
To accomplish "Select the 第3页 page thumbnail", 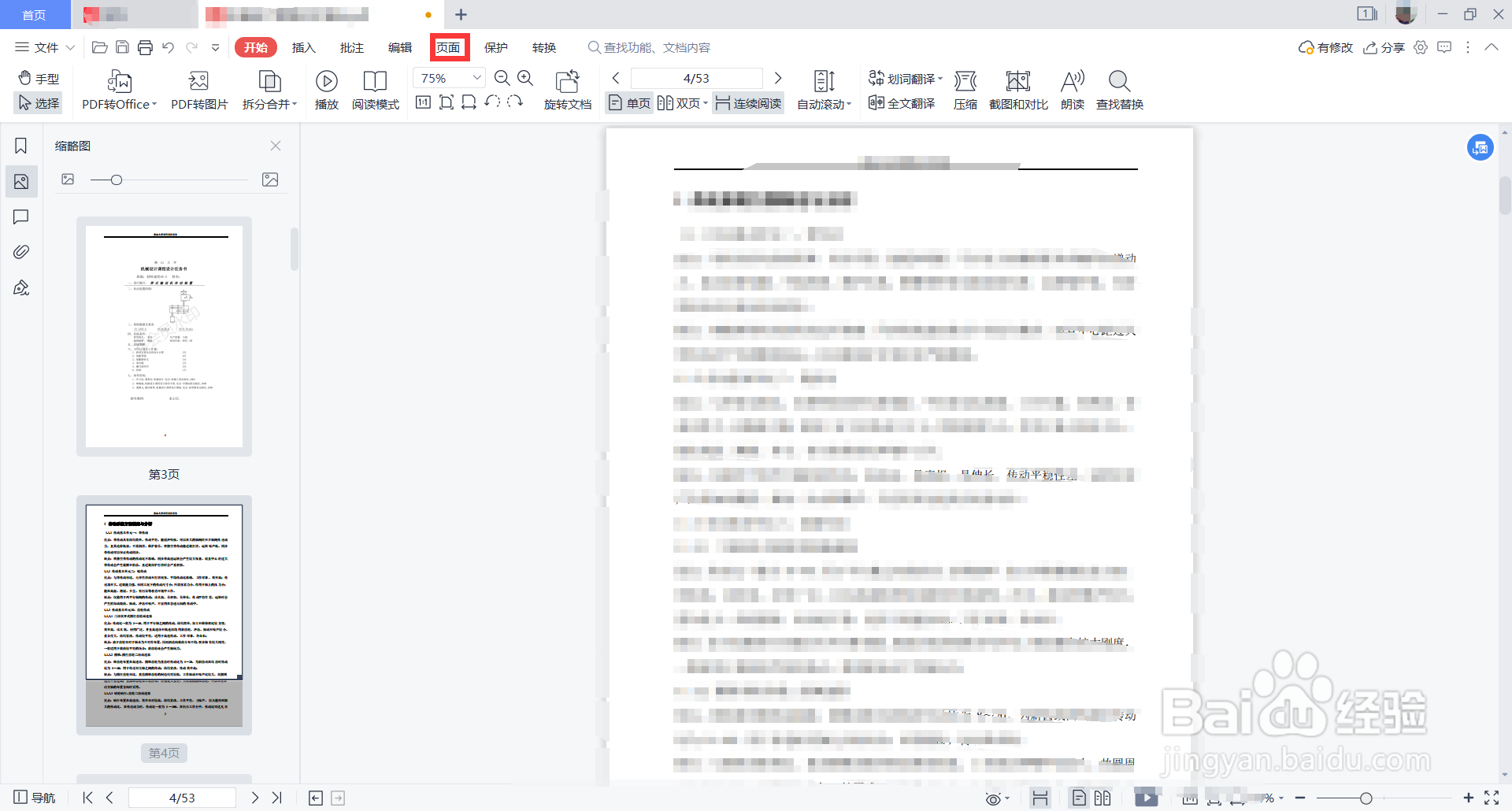I will 163,336.
